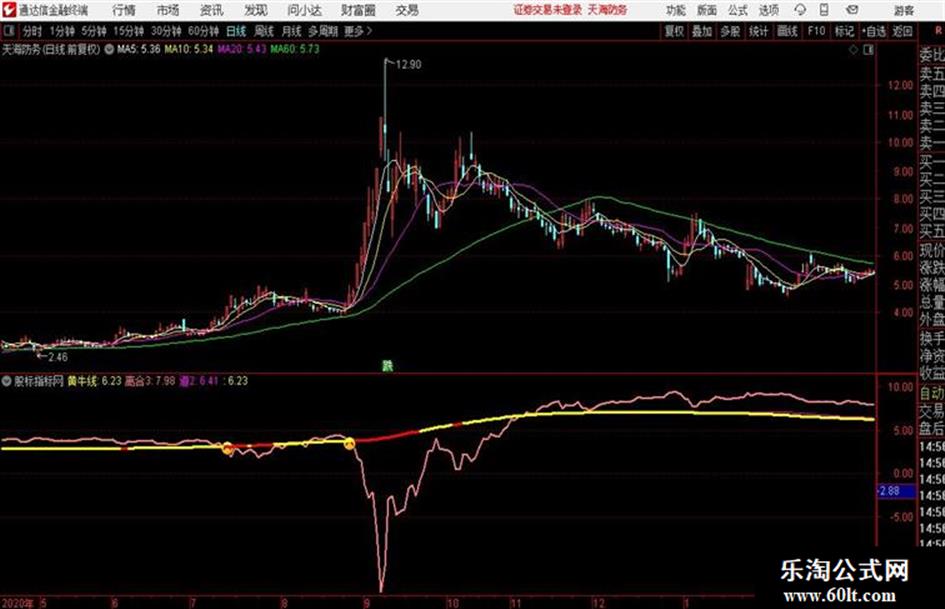Open 多周期 multi-period view
The height and width of the screenshot is (609, 945).
tap(323, 31)
